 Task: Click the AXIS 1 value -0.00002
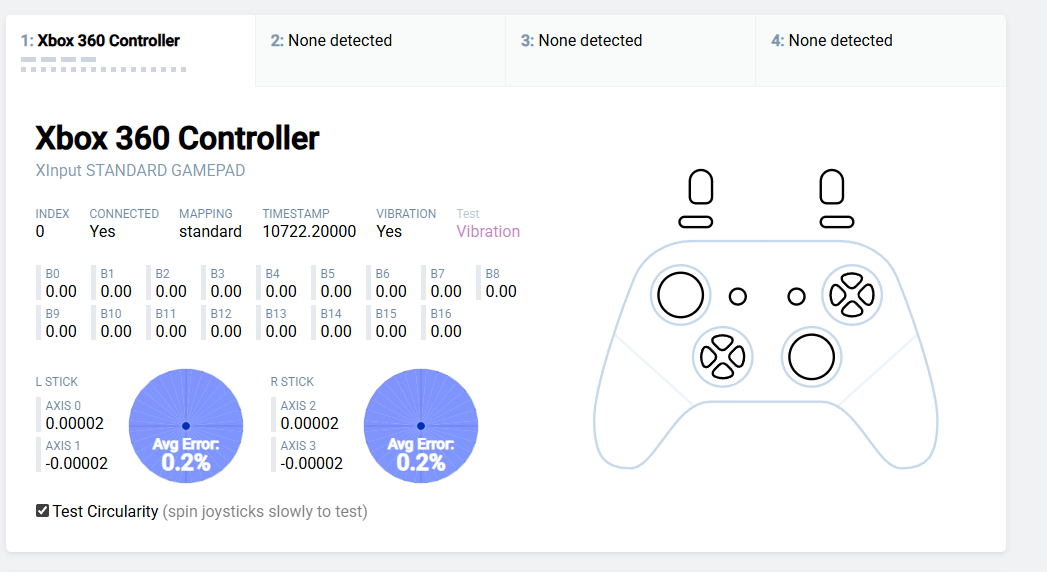pos(76,464)
